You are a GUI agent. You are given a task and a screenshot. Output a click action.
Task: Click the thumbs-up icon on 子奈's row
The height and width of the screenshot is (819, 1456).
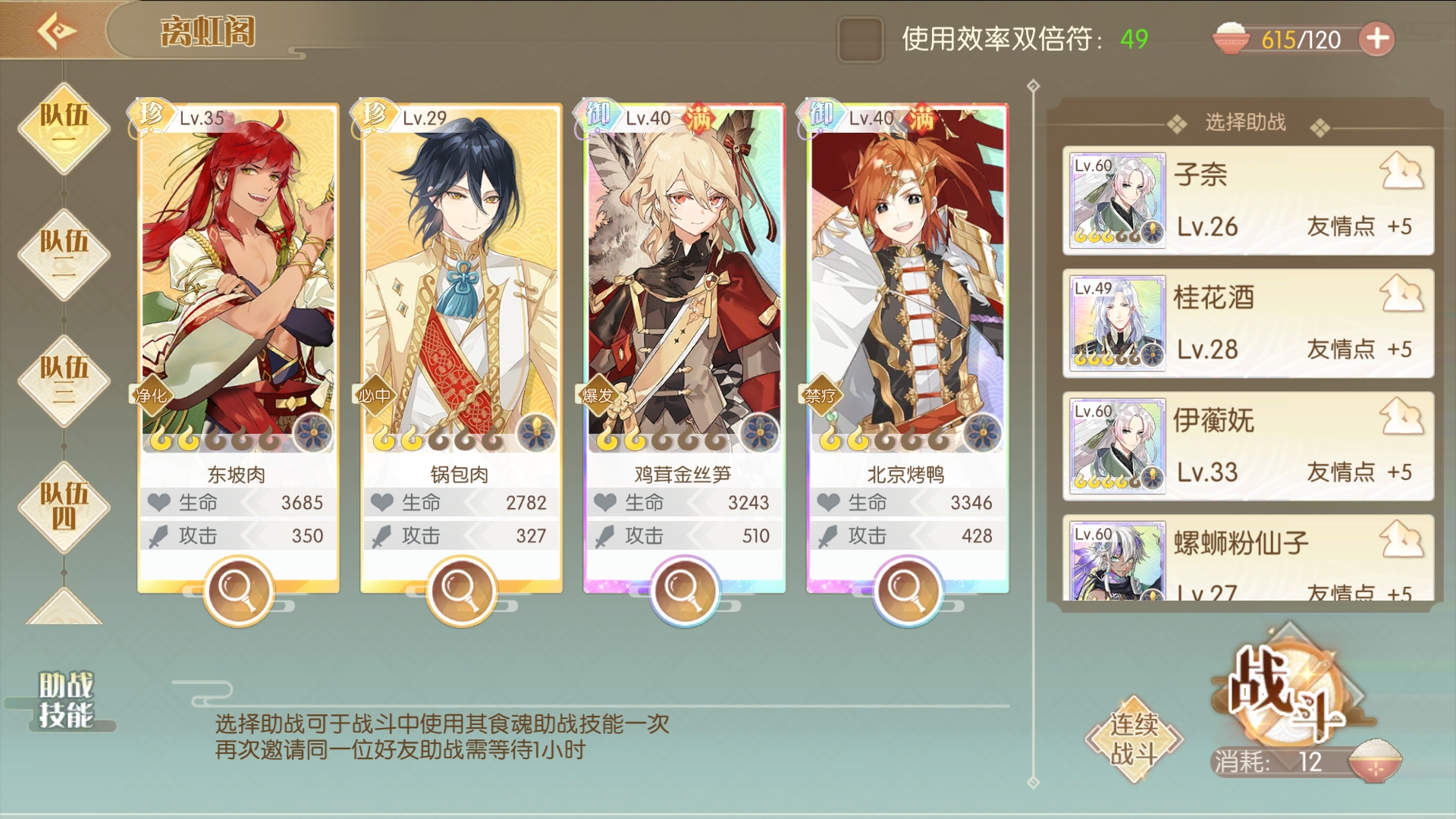click(x=1401, y=171)
